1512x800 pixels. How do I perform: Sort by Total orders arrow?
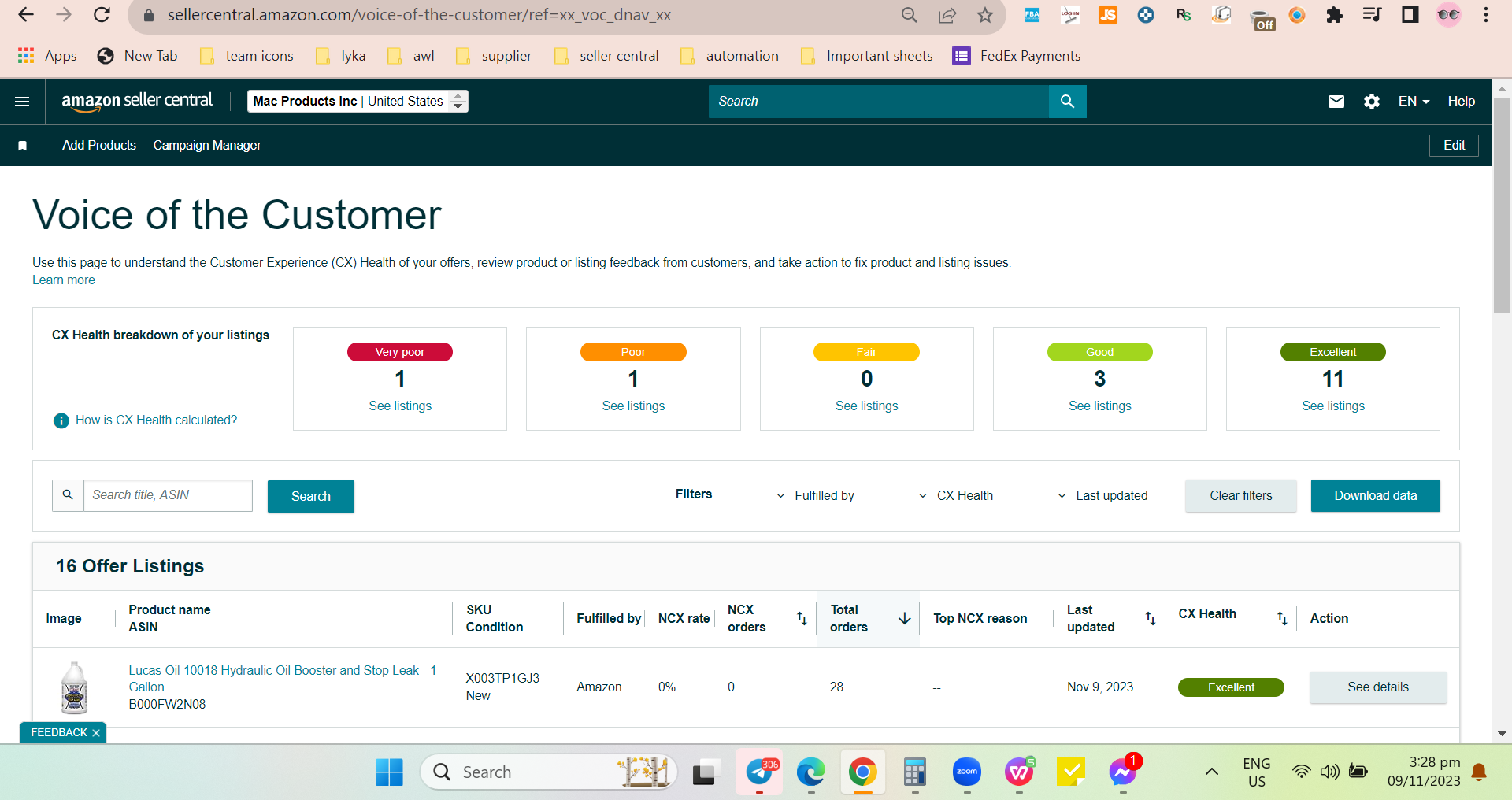tap(904, 618)
